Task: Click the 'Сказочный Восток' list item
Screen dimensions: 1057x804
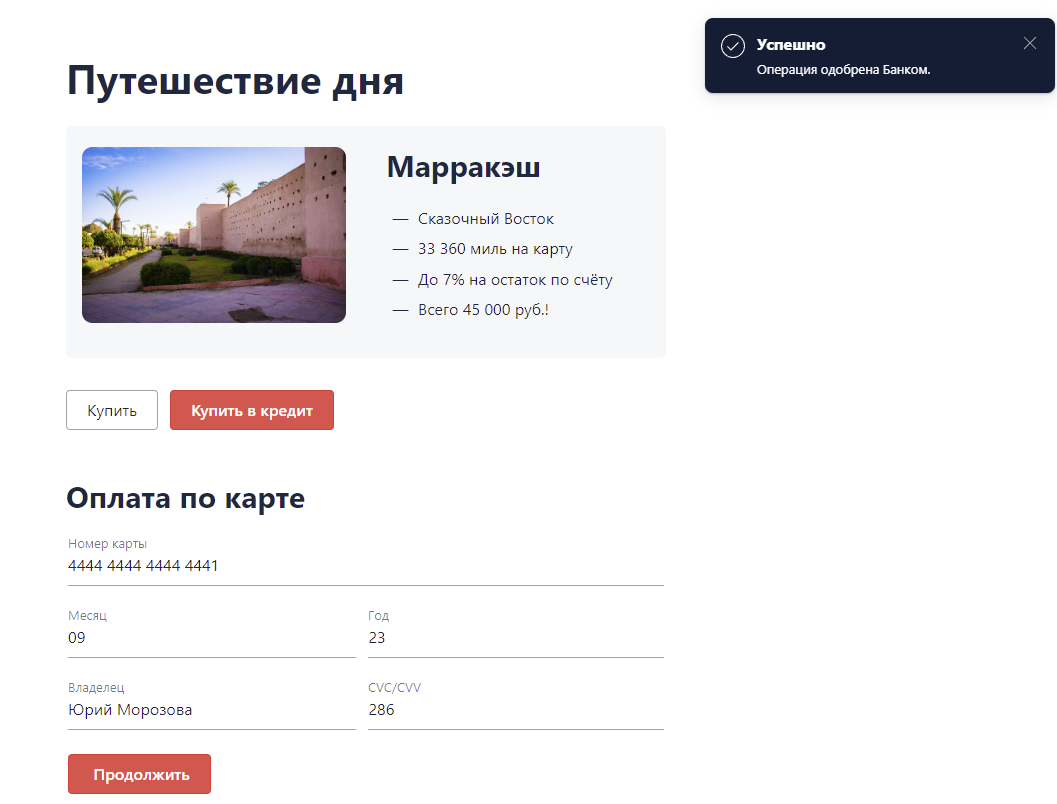Action: click(485, 218)
